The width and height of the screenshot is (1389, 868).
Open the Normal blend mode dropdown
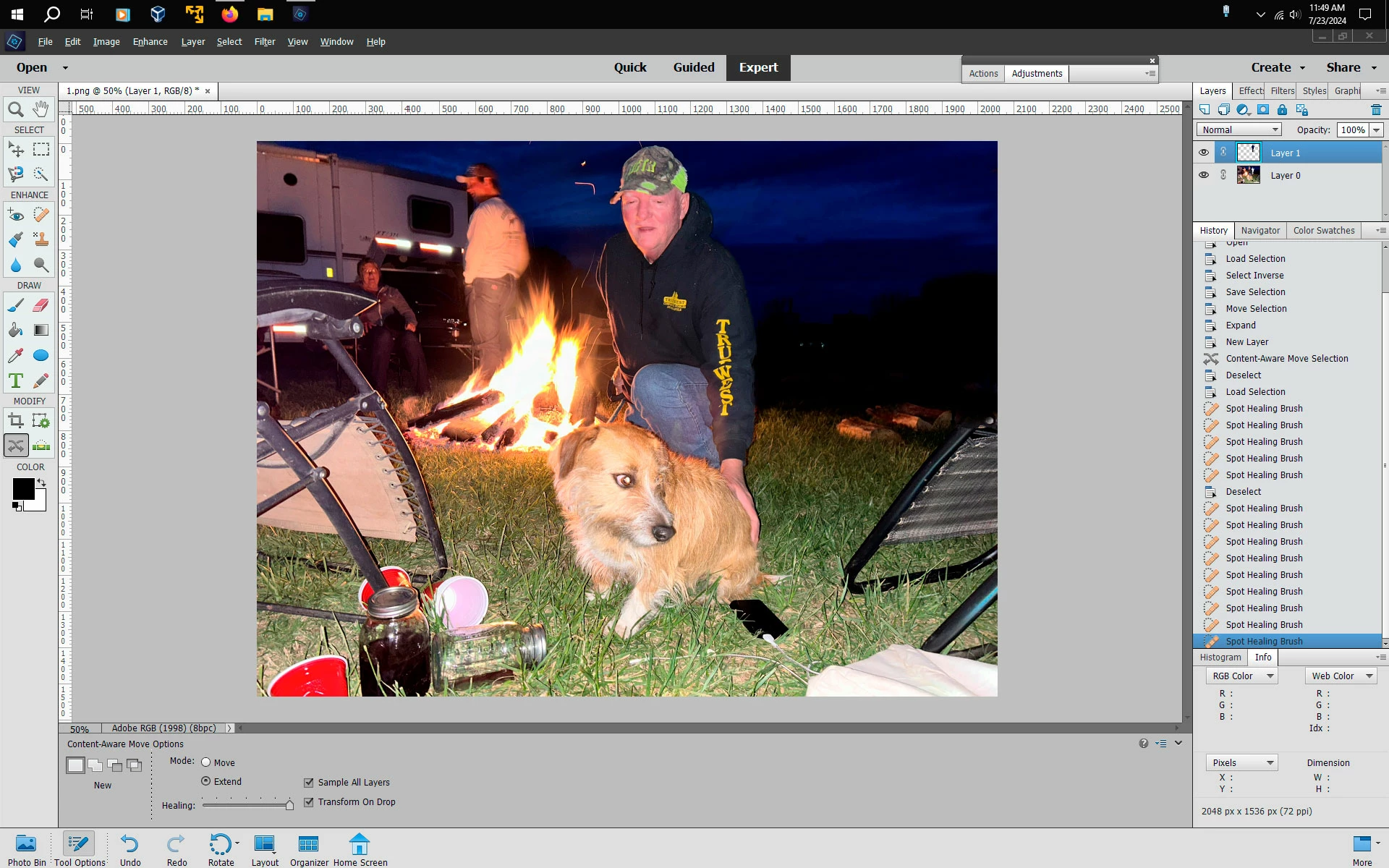pos(1240,130)
